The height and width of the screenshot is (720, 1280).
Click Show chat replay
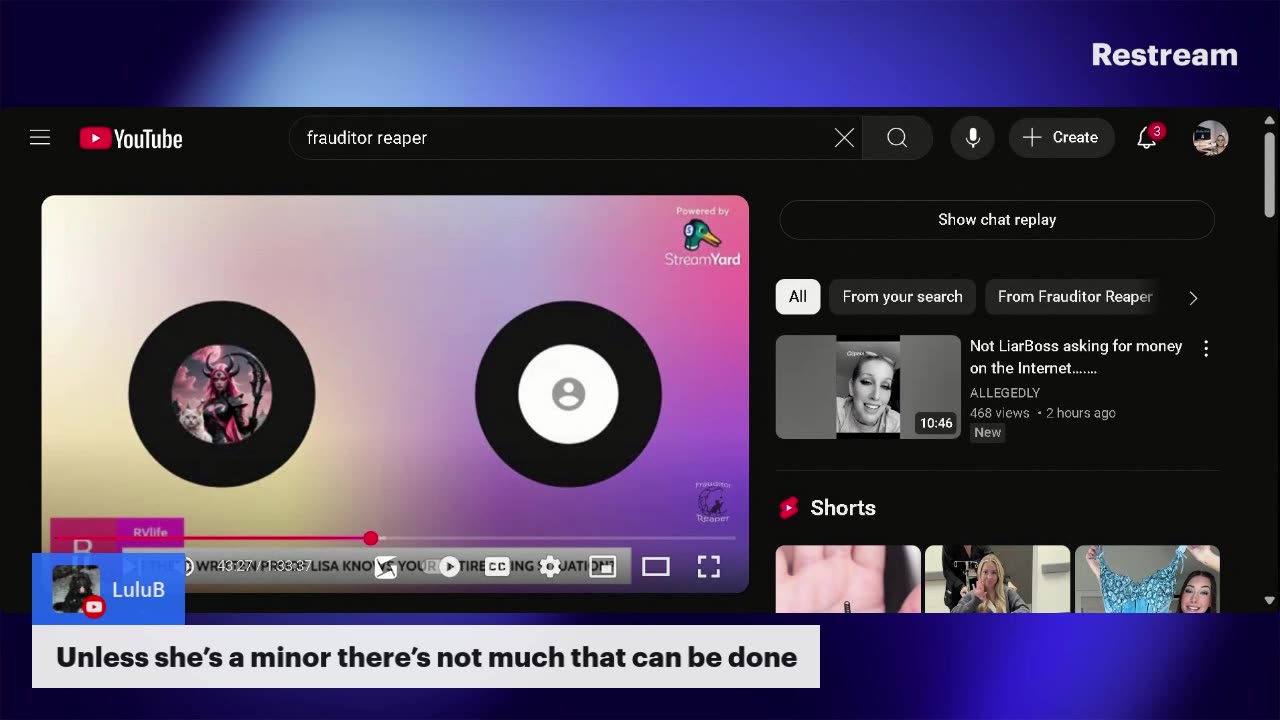(x=997, y=220)
